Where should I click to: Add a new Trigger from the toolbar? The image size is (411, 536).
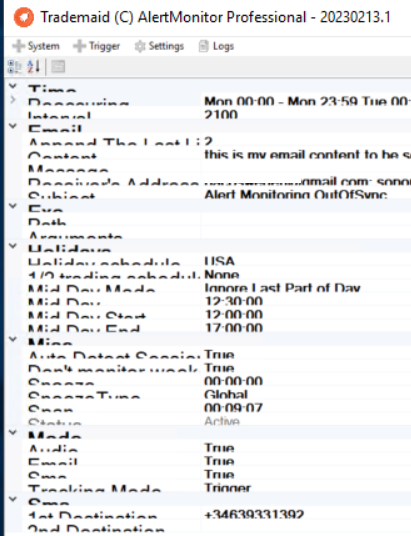(x=97, y=46)
